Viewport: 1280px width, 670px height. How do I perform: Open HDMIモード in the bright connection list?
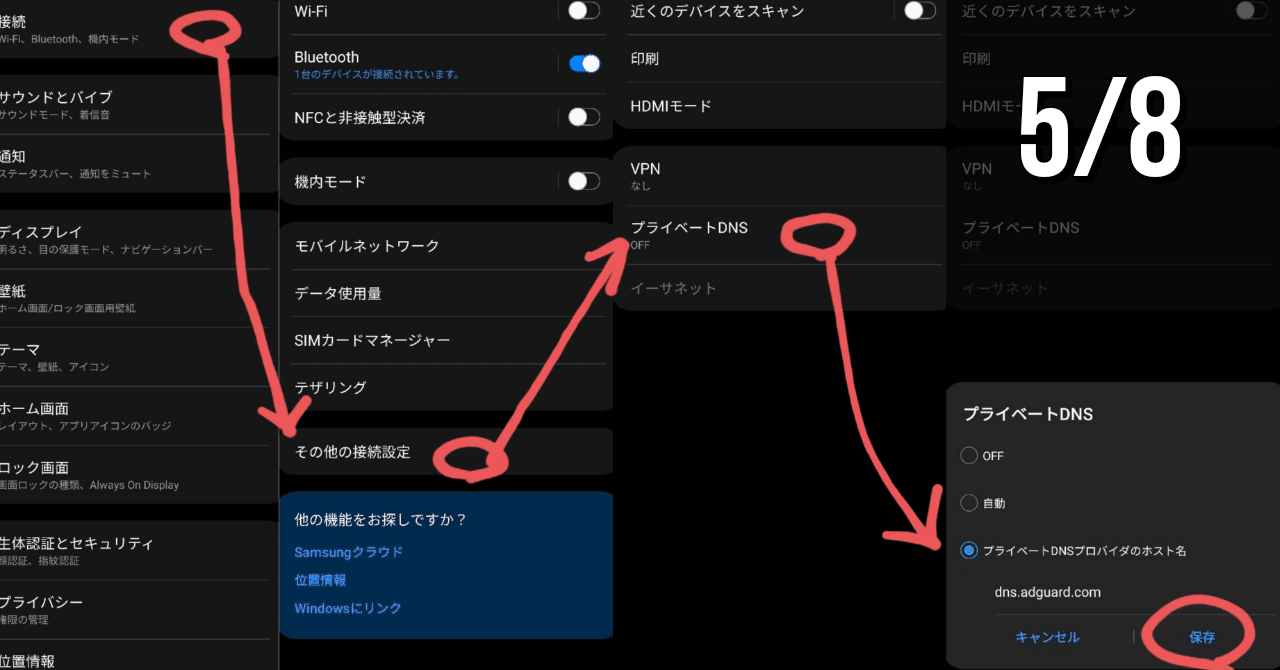click(780, 106)
